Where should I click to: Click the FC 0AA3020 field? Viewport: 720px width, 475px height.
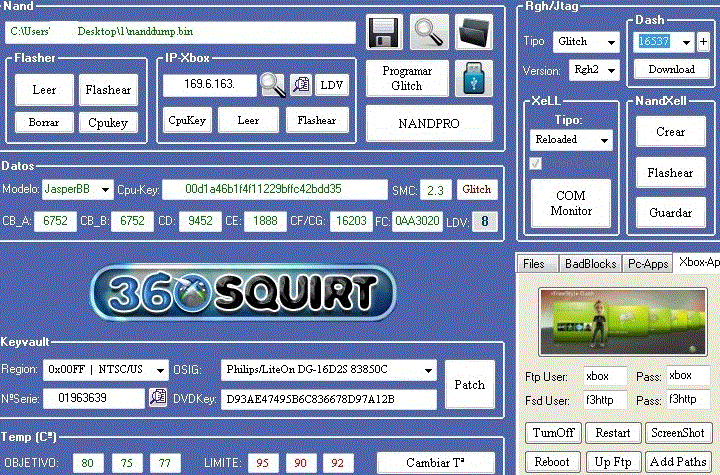417,221
